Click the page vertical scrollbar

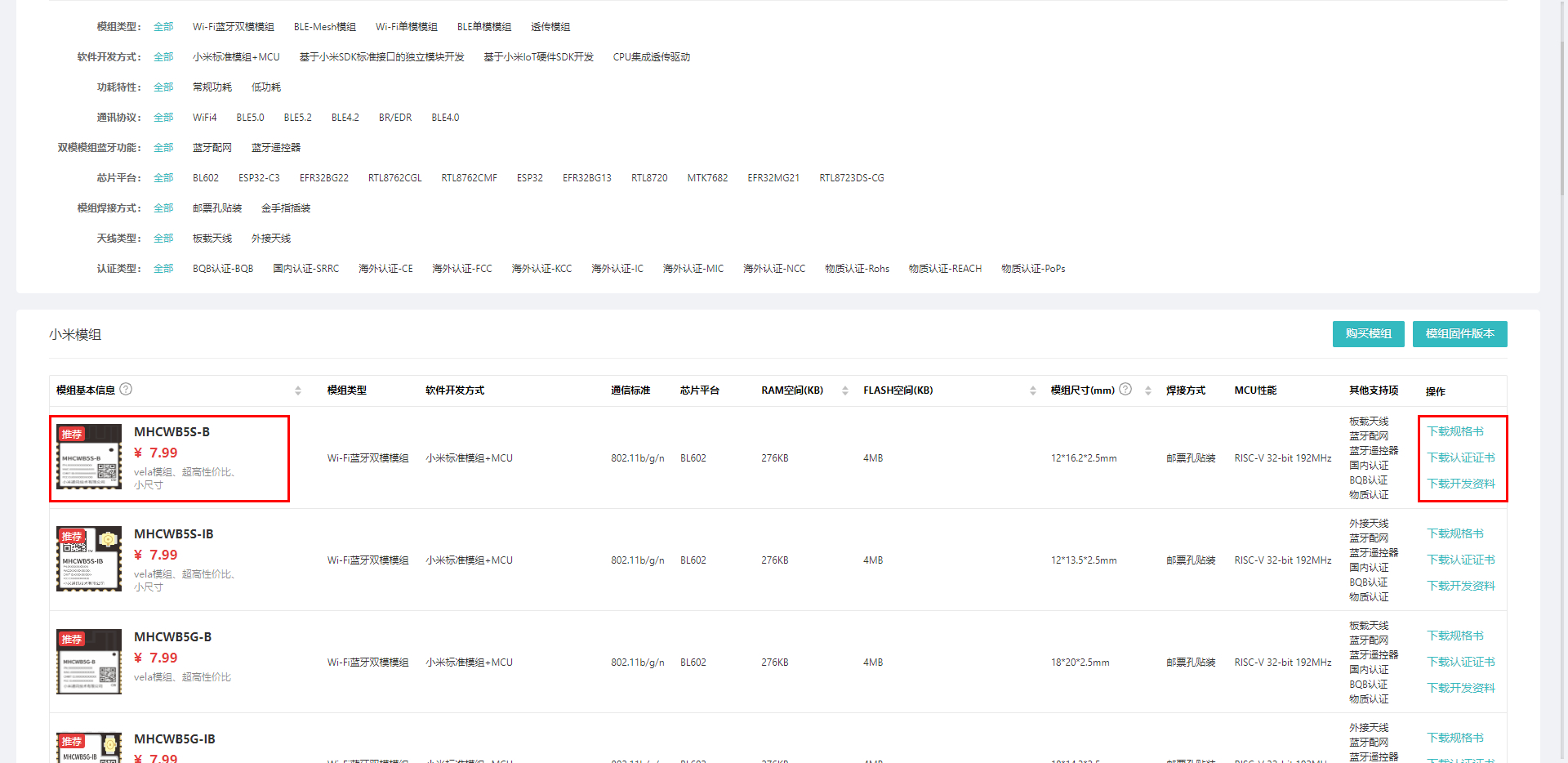coord(1562,98)
